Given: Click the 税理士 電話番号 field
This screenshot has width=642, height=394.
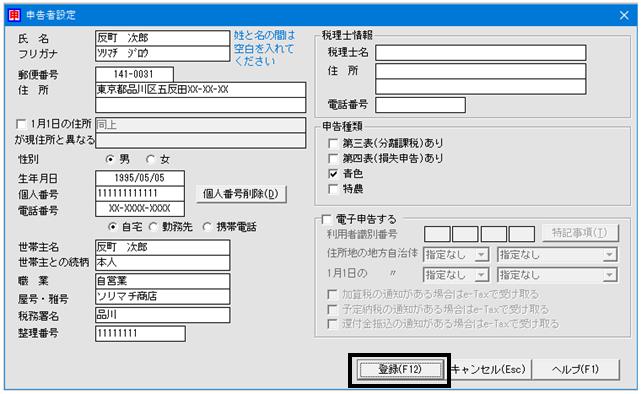Looking at the screenshot, I should (420, 105).
